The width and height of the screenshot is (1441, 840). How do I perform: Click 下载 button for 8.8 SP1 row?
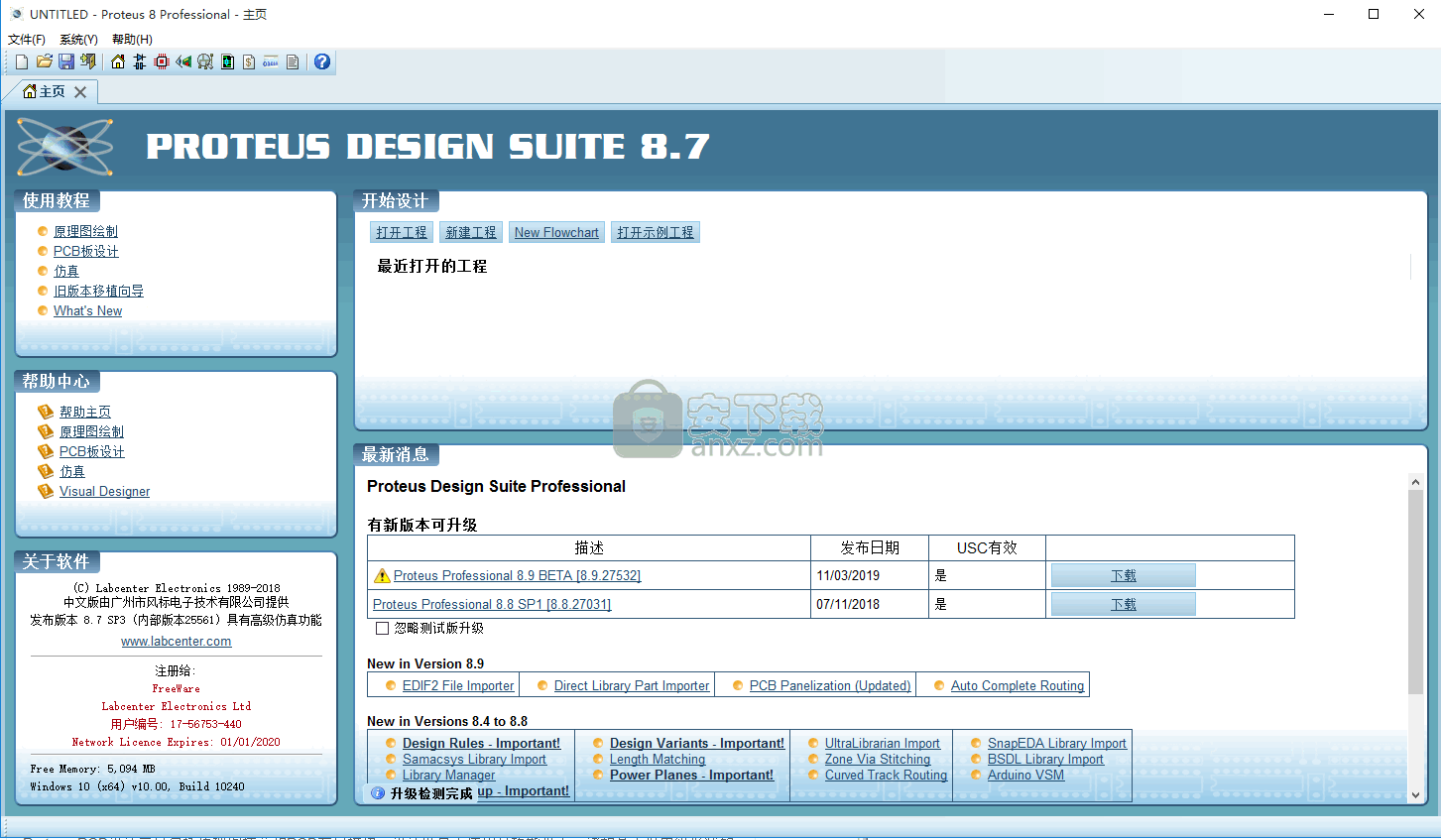click(x=1124, y=604)
